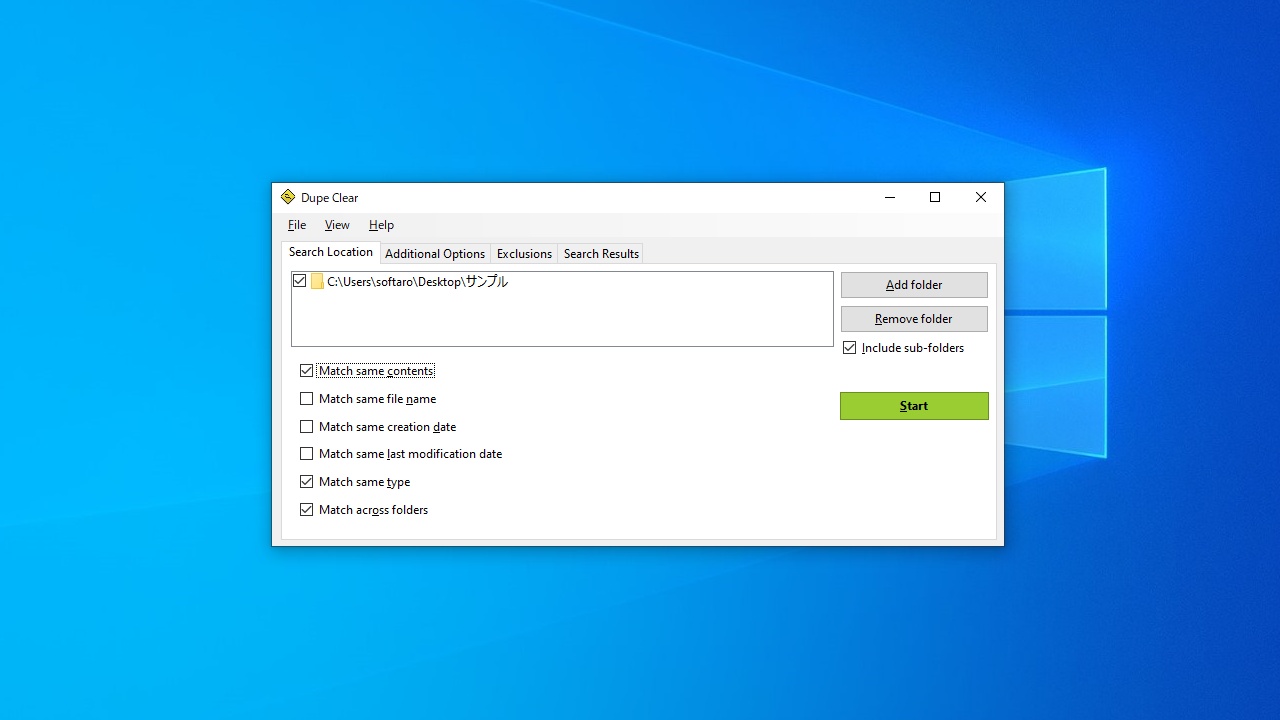Click the Add folder button

click(914, 285)
